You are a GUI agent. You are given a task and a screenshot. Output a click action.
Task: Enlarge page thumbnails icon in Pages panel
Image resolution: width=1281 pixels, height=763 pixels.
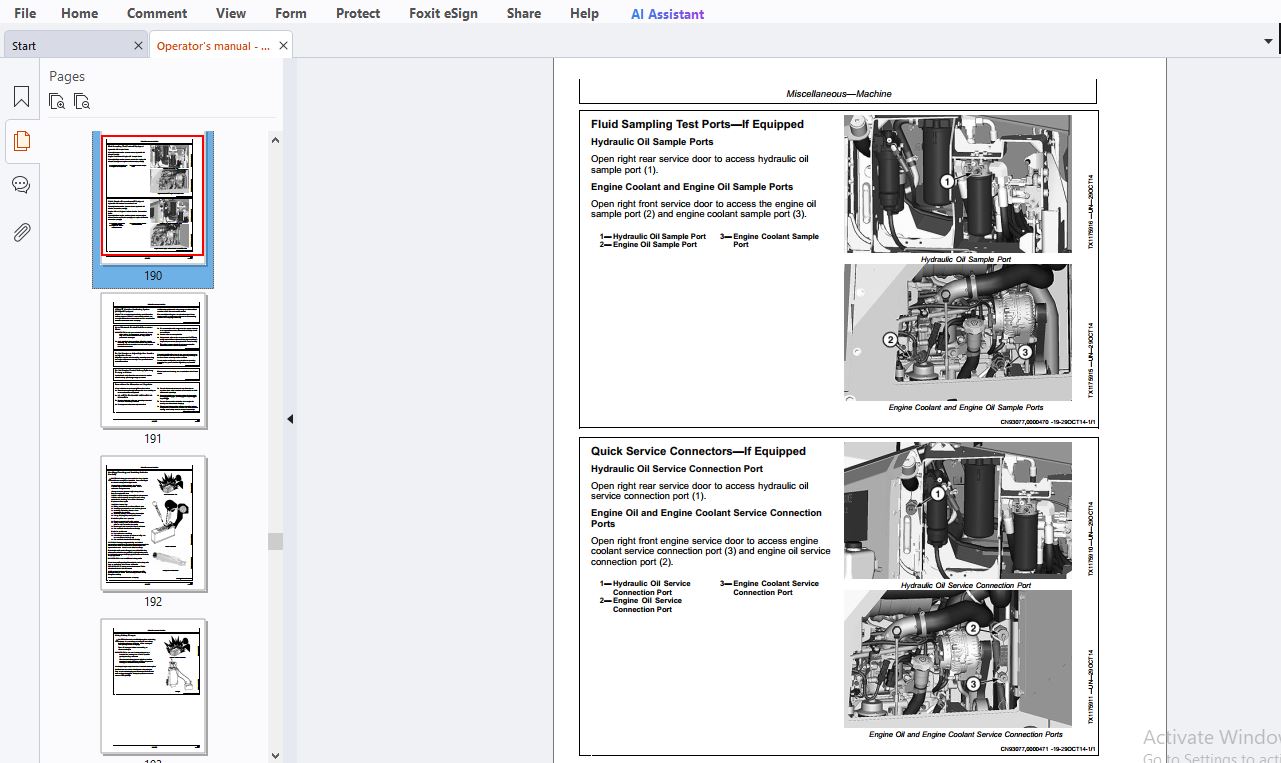pyautogui.click(x=57, y=101)
